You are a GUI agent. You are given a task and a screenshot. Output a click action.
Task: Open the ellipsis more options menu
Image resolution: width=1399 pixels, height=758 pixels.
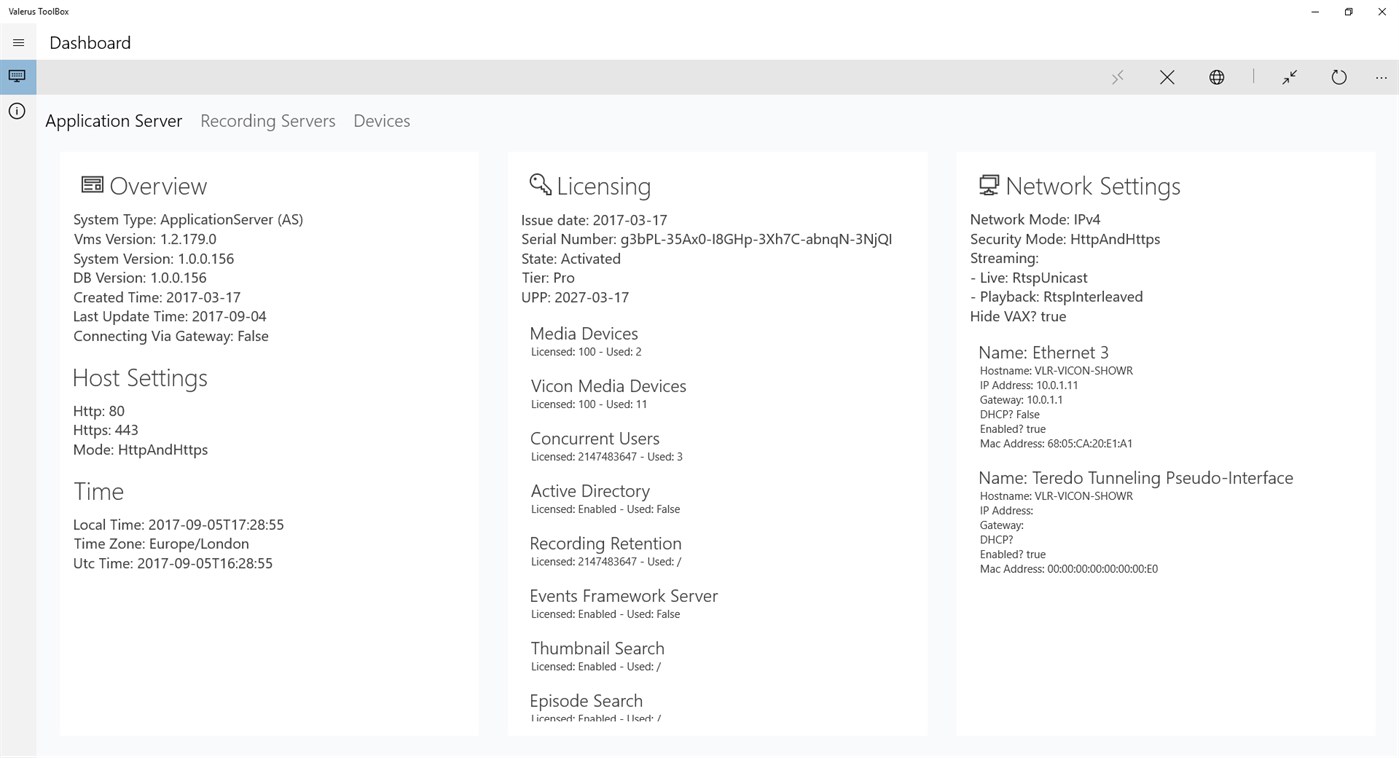[1381, 77]
